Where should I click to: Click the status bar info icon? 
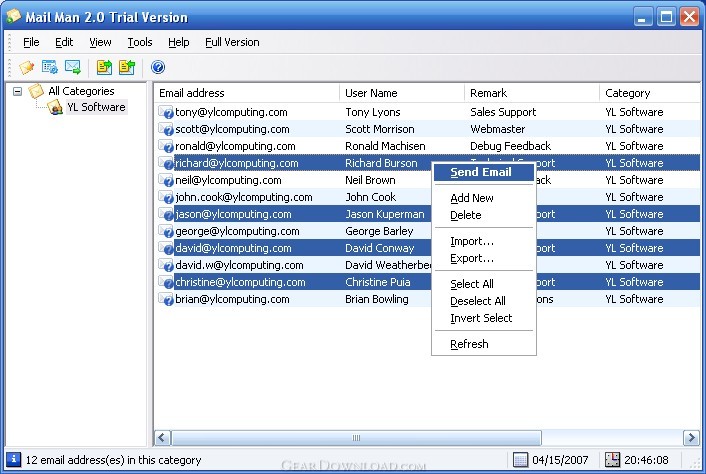[14, 460]
